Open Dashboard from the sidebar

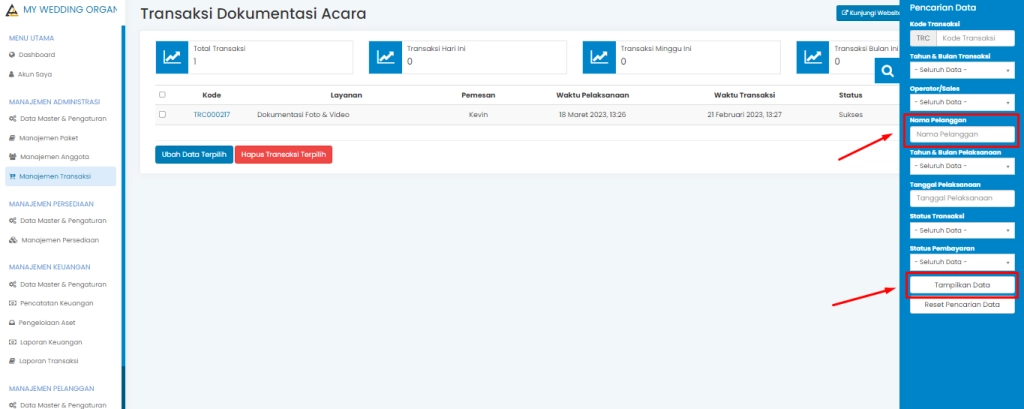[37, 54]
